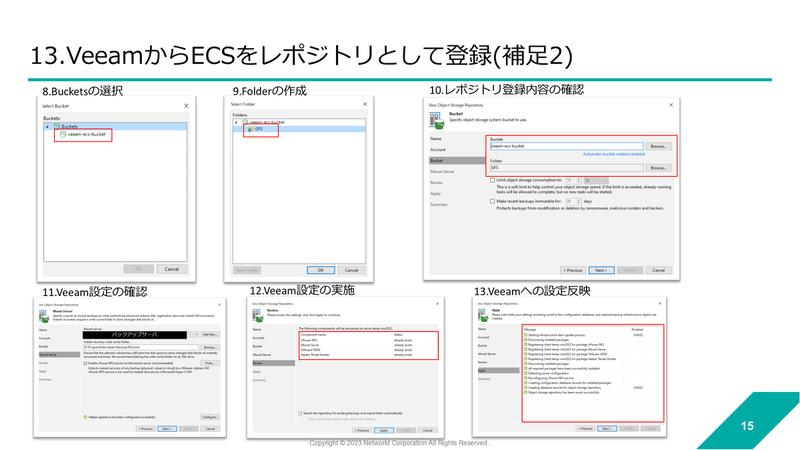Click OK in the Select Folder dialog
The height and width of the screenshot is (450, 800).
tap(321, 270)
